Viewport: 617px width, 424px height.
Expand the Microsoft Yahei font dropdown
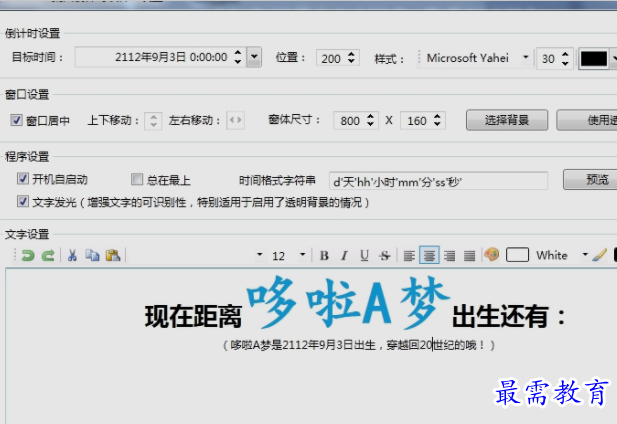click(x=525, y=57)
